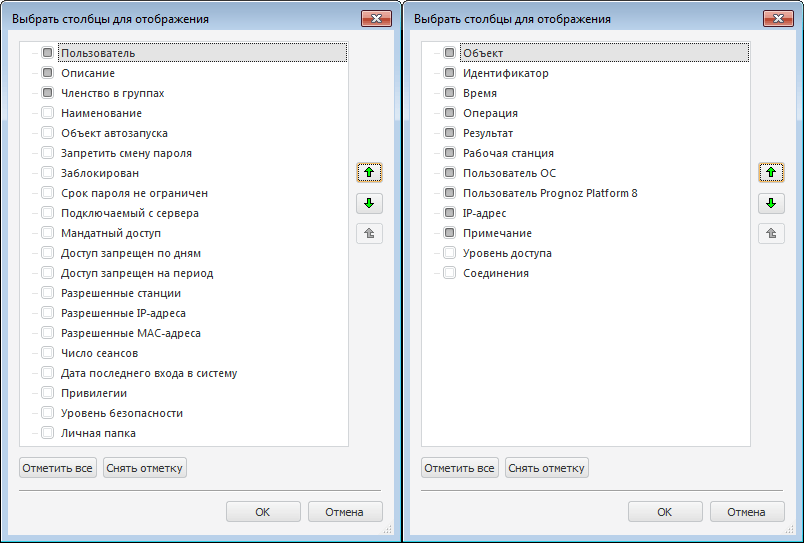Select the Привилегии list item

coord(94,393)
